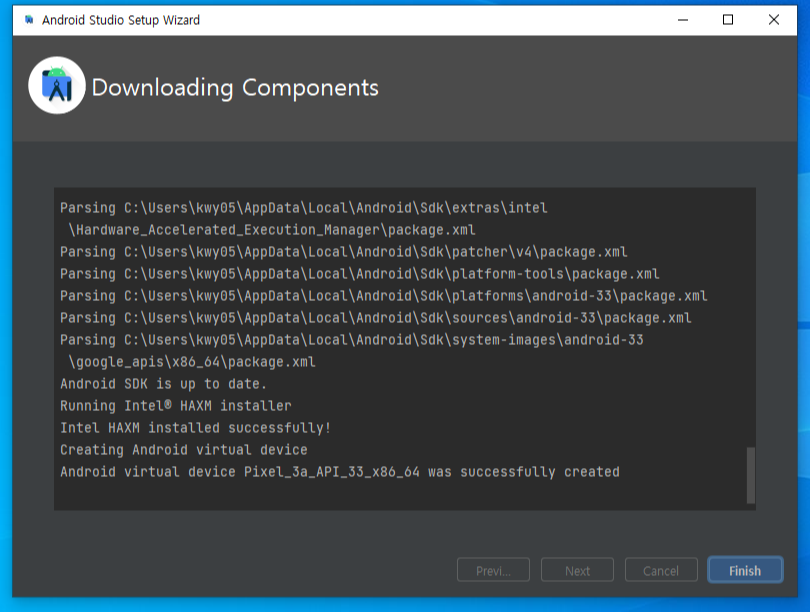Click the disabled Cancel button
The width and height of the screenshot is (810, 612).
pos(661,570)
